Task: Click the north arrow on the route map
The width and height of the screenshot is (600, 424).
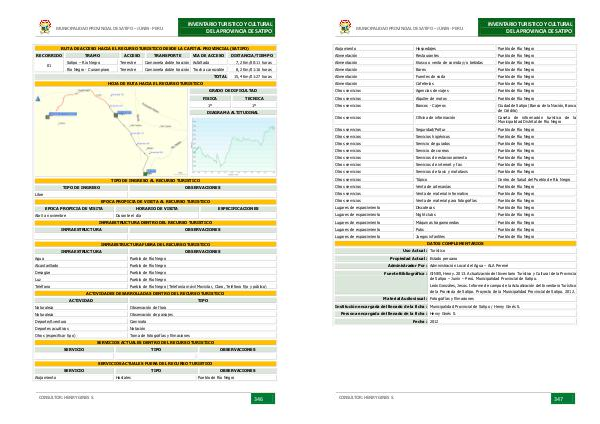Action: [38, 99]
